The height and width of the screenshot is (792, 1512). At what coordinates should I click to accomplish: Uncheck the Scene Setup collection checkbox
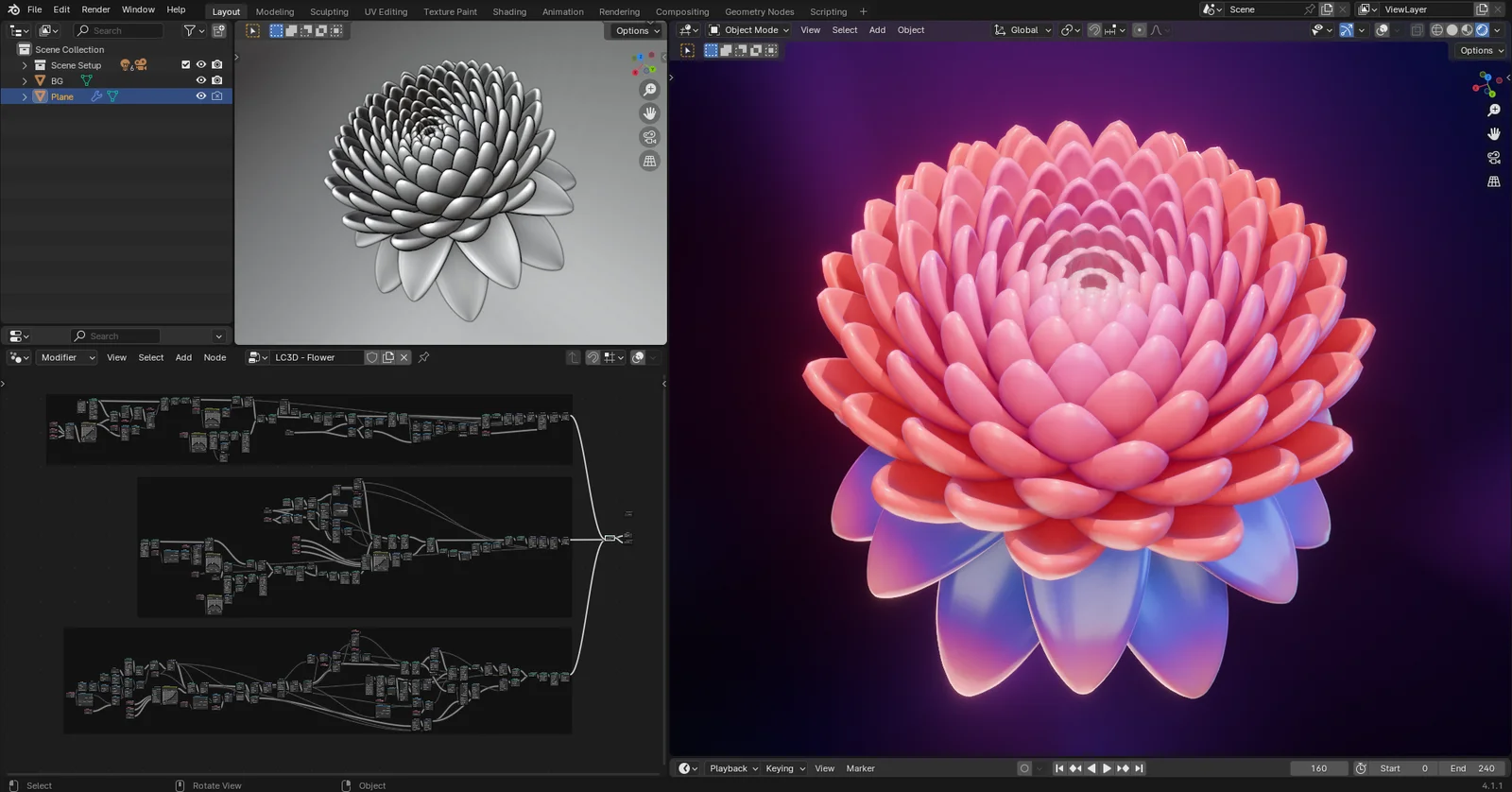tap(185, 65)
